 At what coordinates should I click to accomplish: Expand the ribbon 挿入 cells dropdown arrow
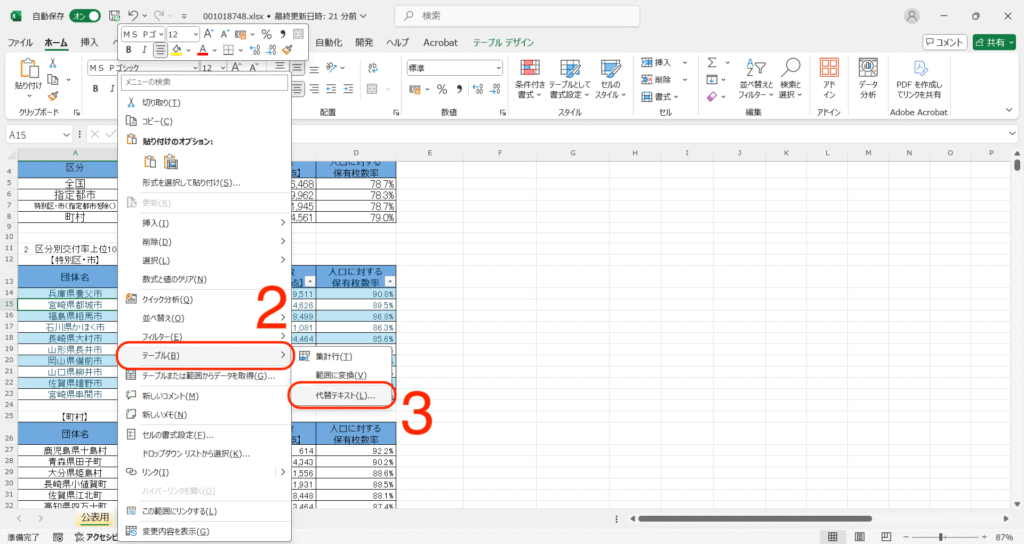[x=684, y=63]
